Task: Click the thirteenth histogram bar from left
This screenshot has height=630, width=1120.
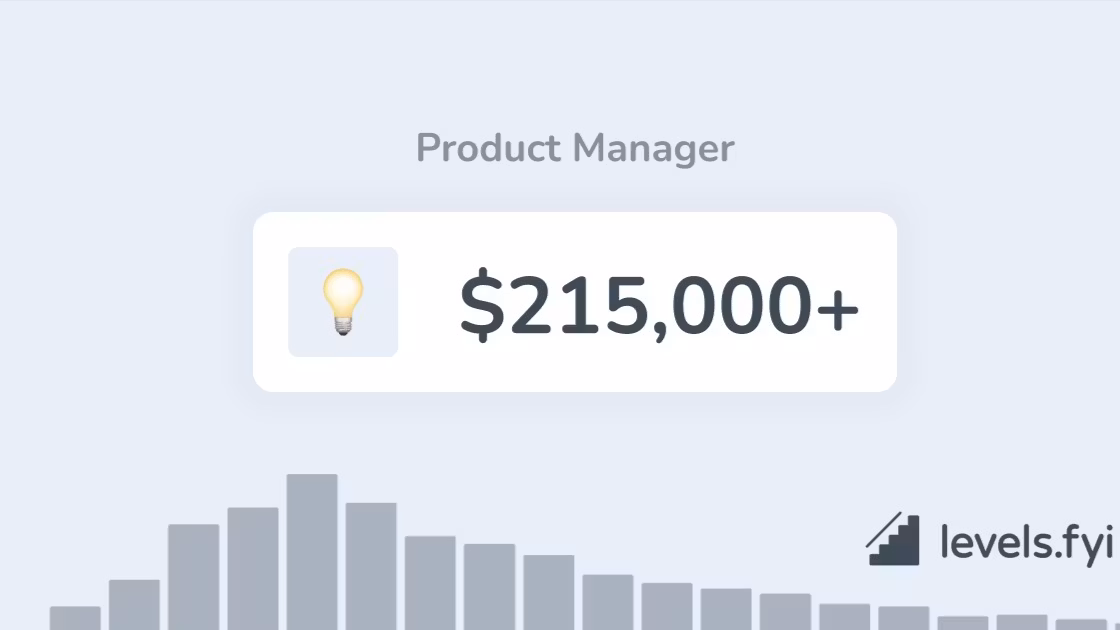Action: pyautogui.click(x=785, y=612)
